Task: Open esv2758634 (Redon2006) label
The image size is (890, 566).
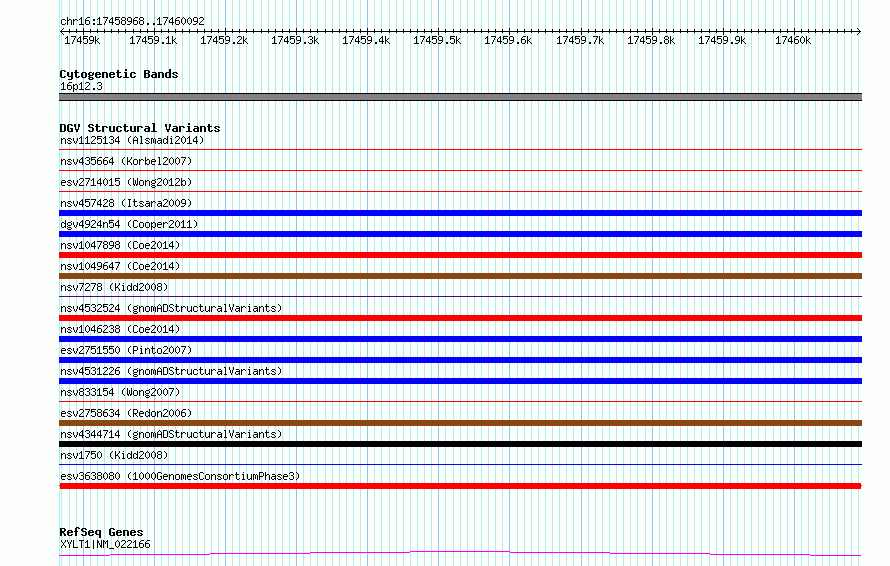Action: [x=126, y=413]
